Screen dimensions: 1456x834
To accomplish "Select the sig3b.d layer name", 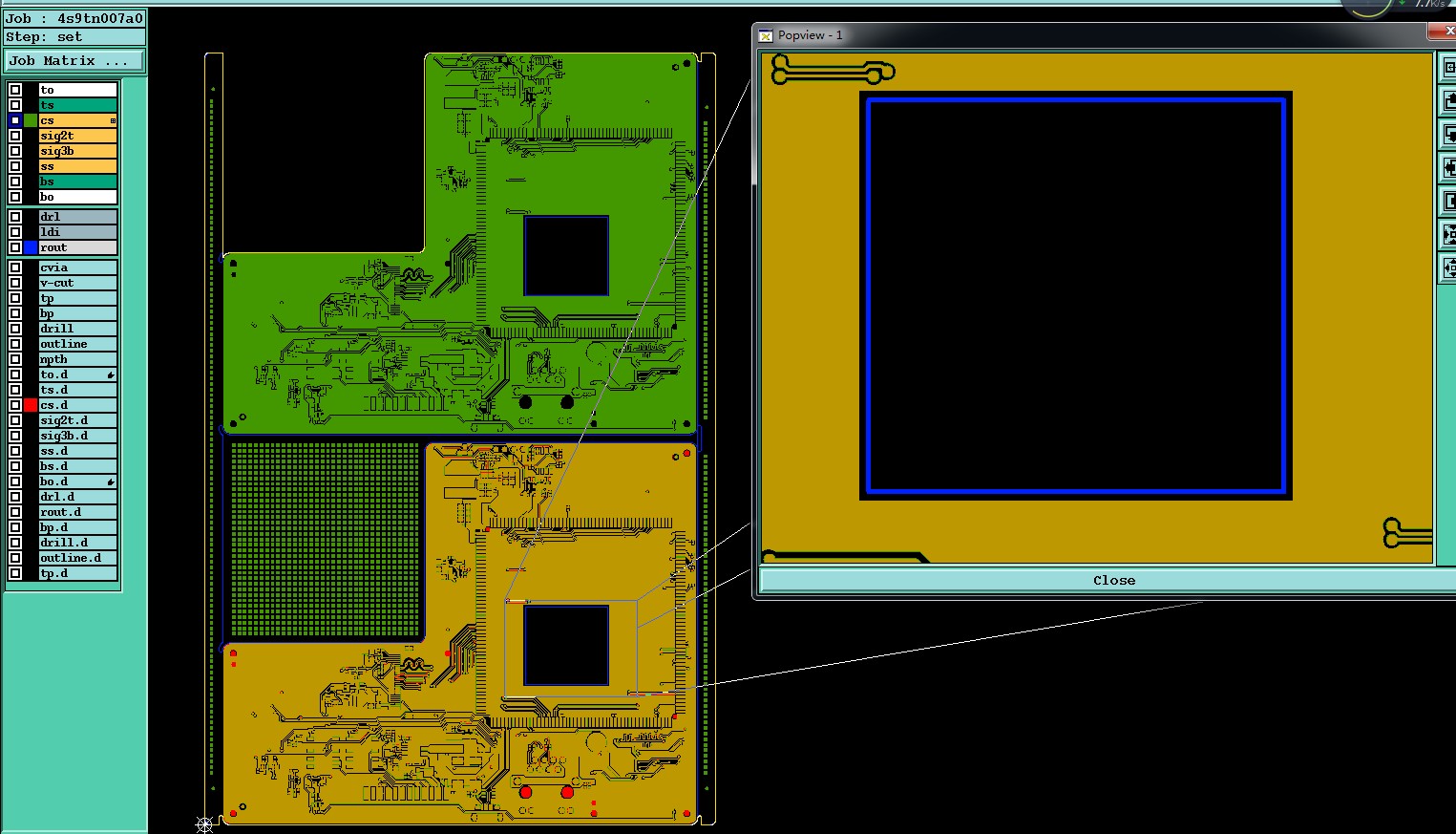I will 77,436.
